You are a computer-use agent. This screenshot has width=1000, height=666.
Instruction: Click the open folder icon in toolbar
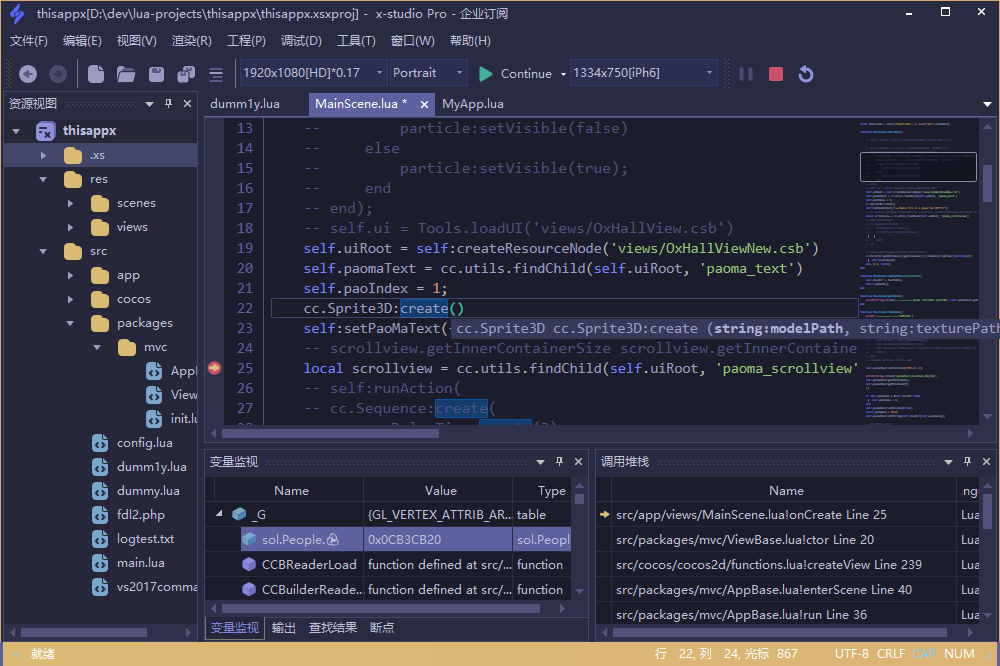(x=126, y=74)
